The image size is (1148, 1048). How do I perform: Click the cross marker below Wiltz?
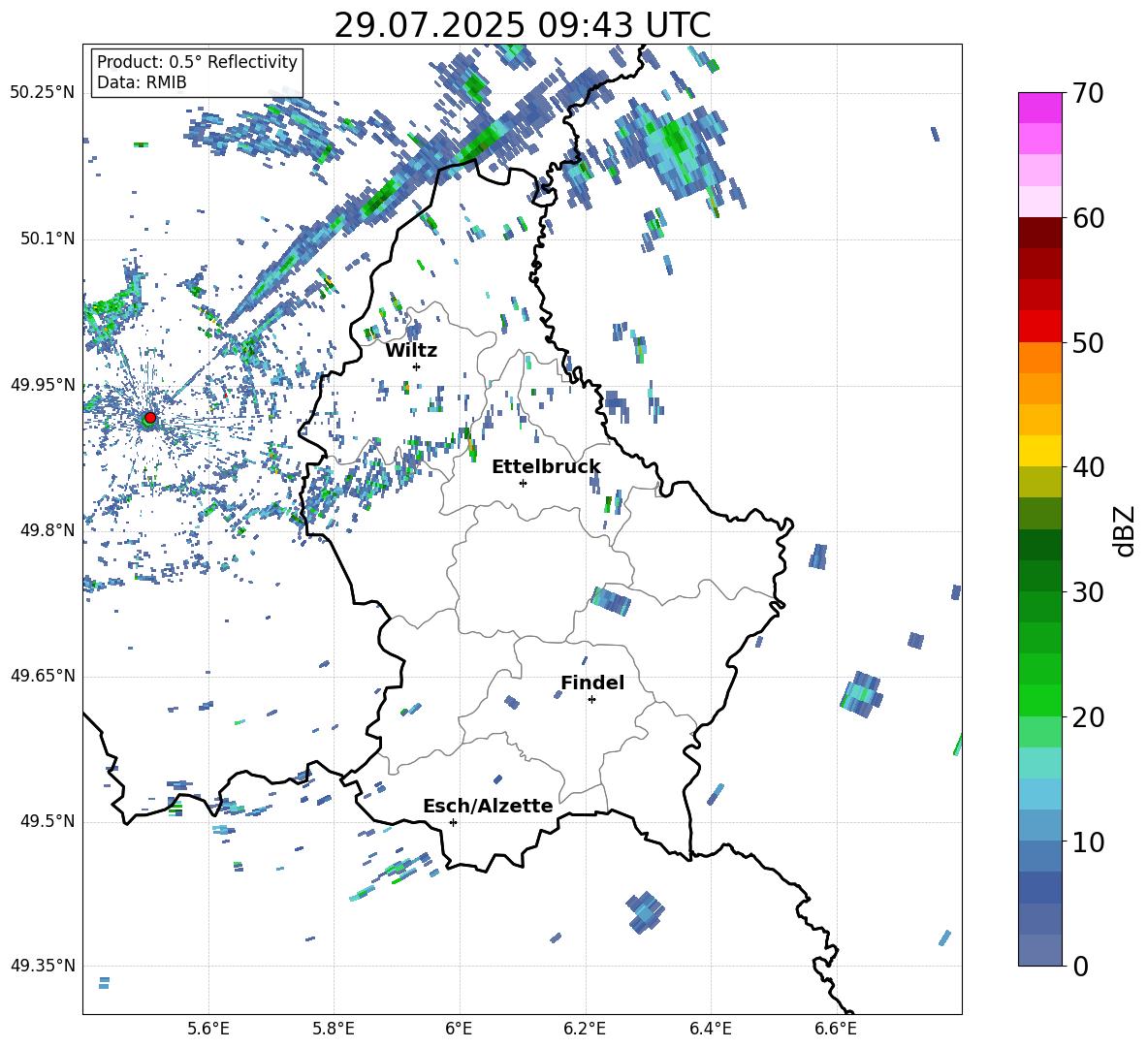[417, 366]
